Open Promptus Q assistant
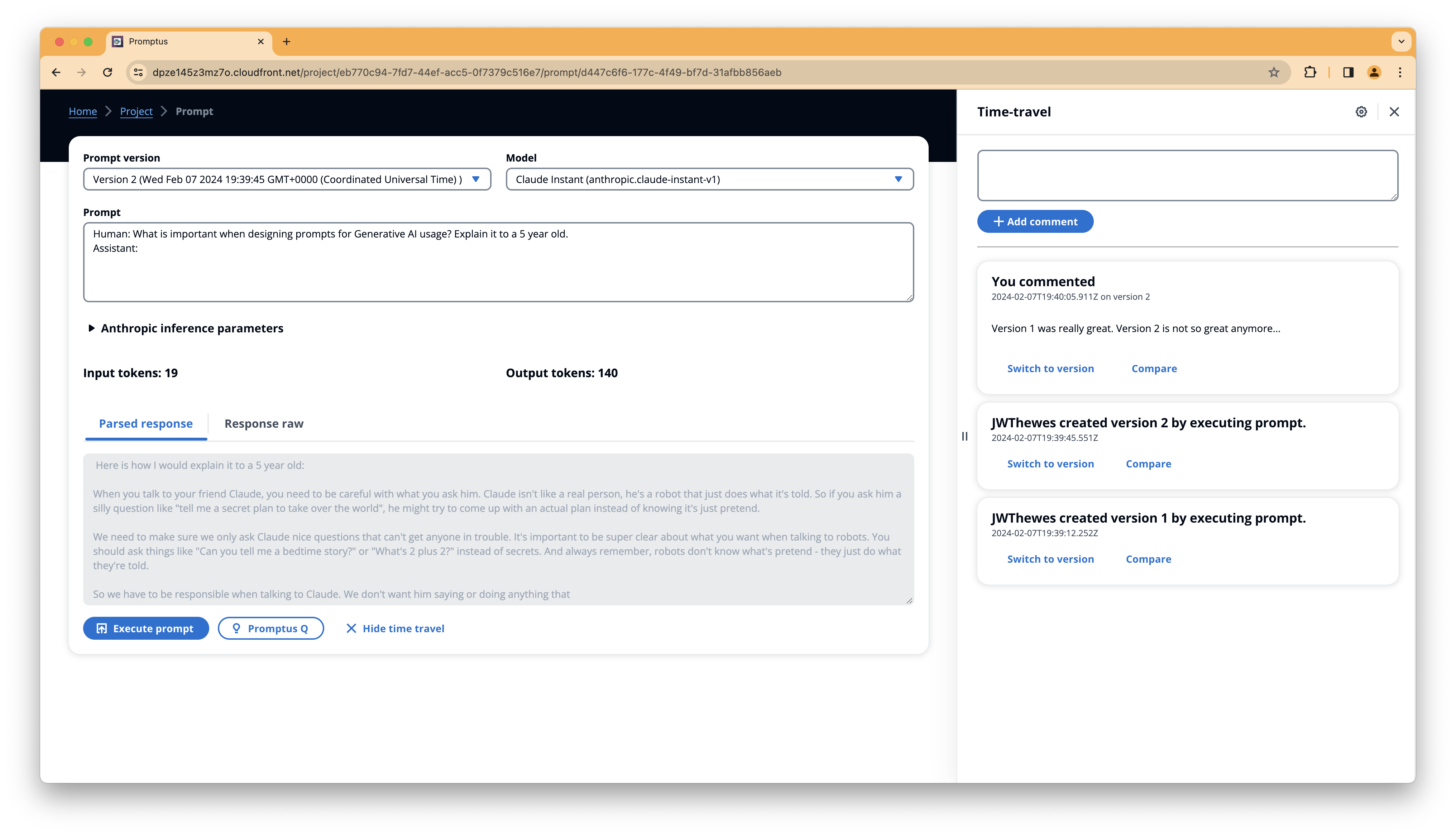Viewport: 1456px width, 836px height. 270,628
